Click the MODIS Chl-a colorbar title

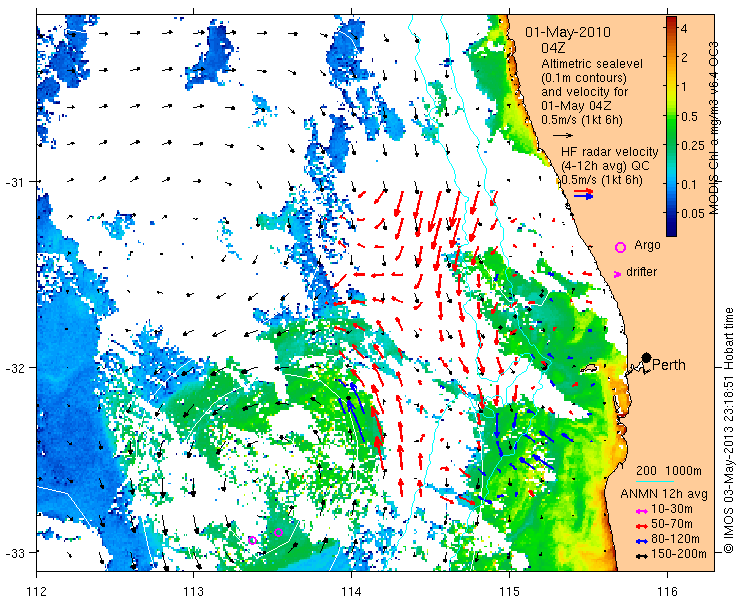tap(714, 128)
